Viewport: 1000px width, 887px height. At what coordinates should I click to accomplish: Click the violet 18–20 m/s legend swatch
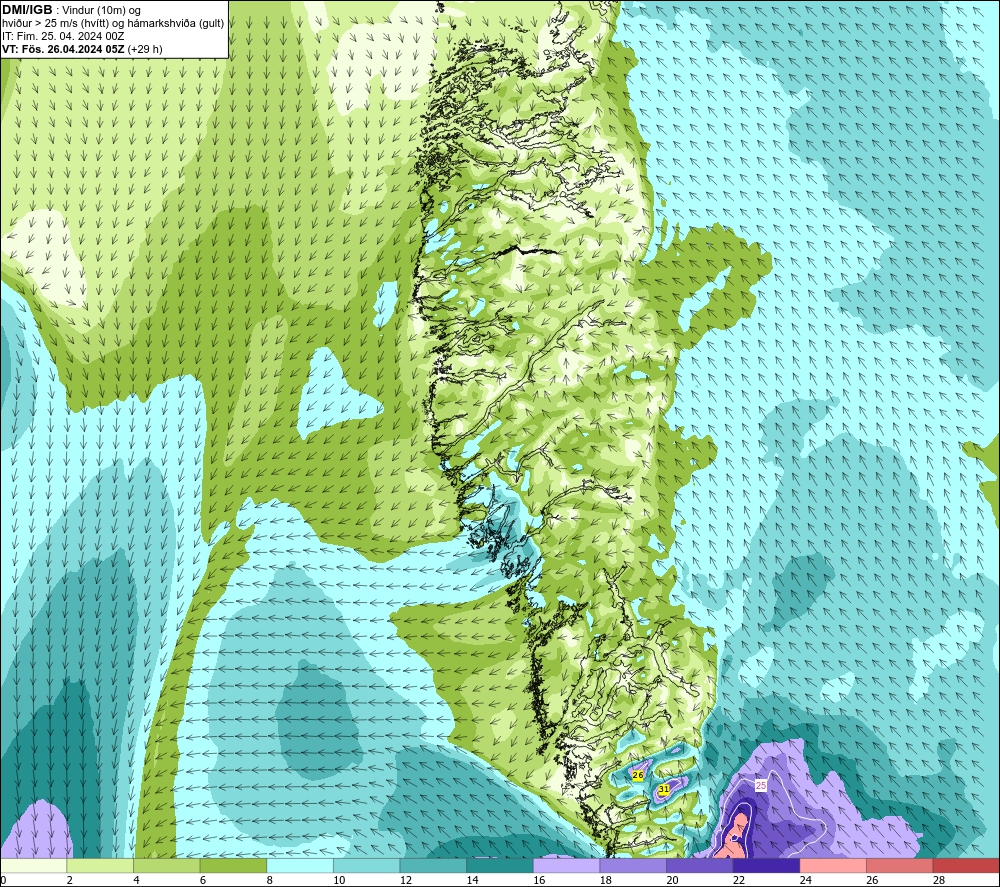633,866
